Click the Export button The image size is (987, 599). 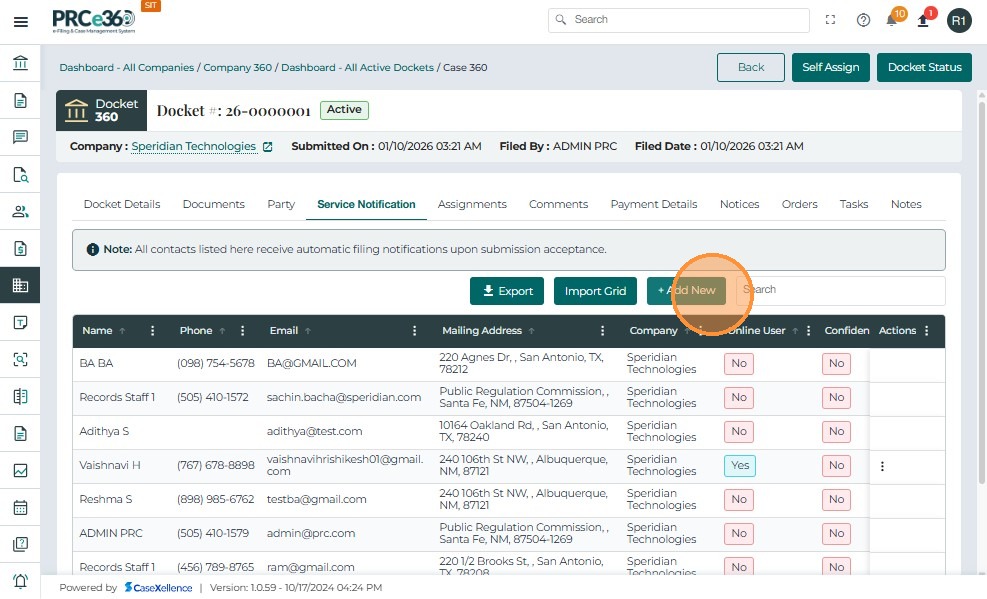[x=506, y=291]
